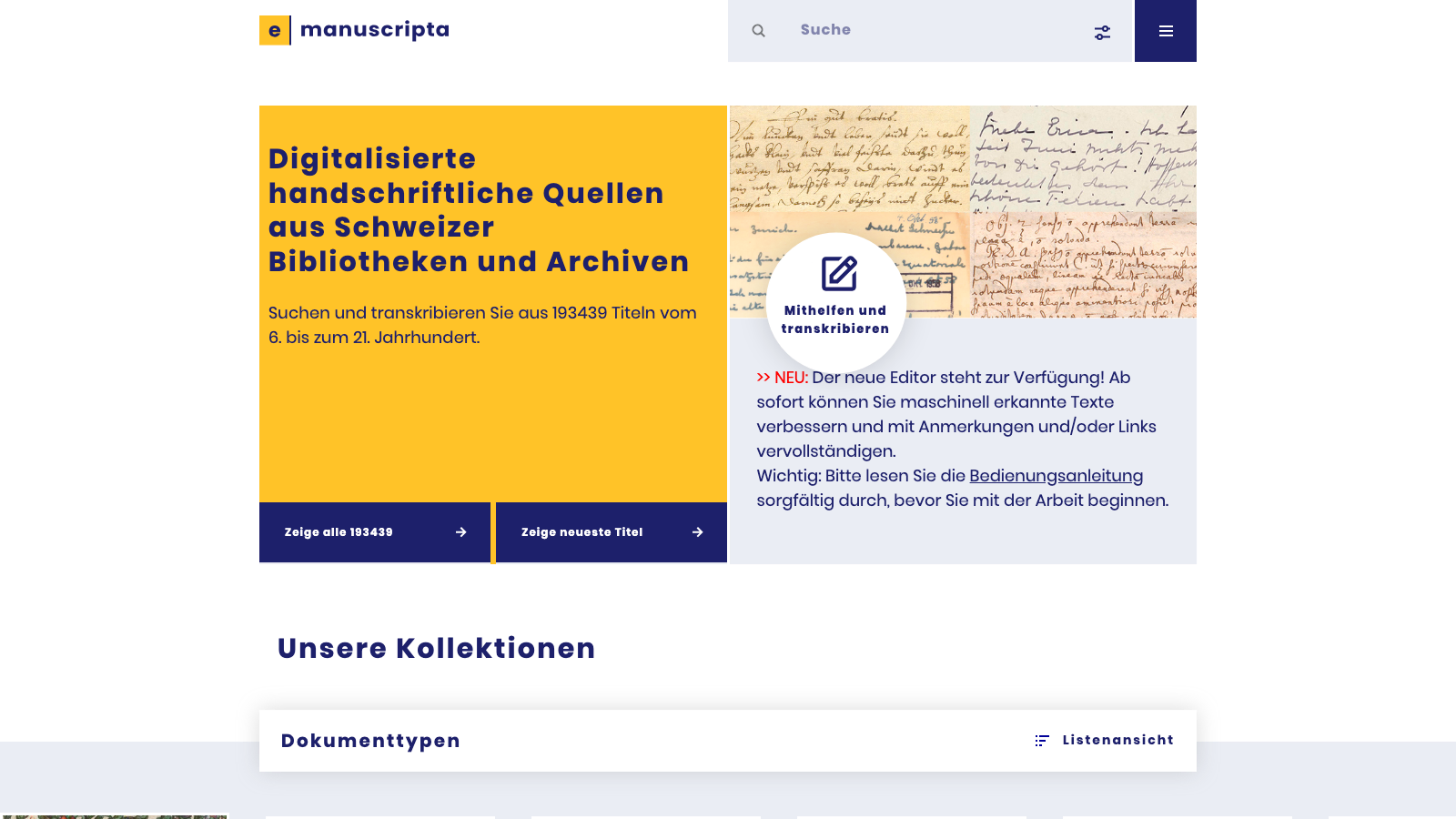Click the list view icon next to Listenansicht
The image size is (1456, 819).
(1041, 740)
